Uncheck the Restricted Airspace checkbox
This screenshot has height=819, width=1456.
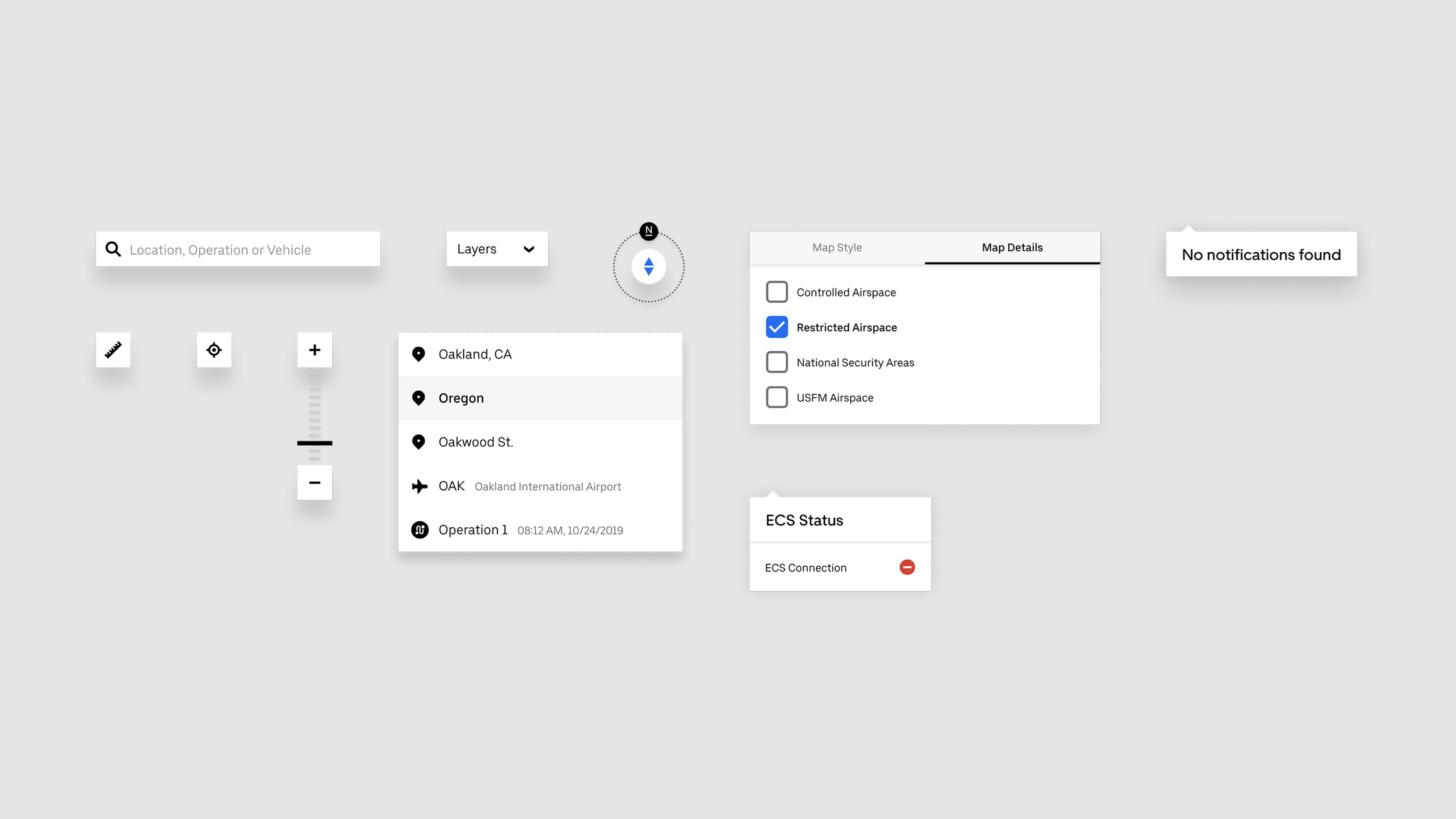(x=776, y=327)
